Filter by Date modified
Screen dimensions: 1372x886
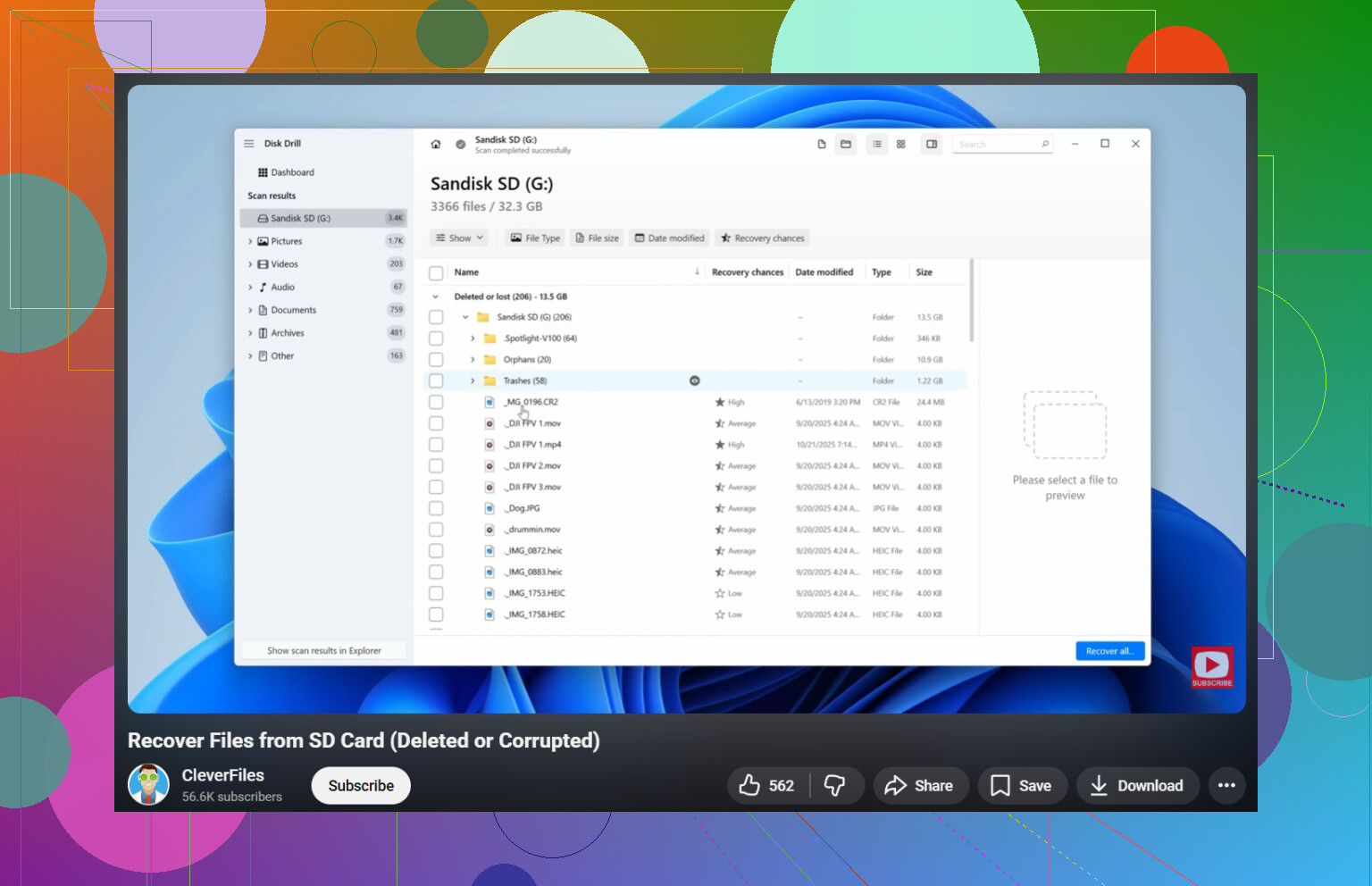click(x=670, y=238)
